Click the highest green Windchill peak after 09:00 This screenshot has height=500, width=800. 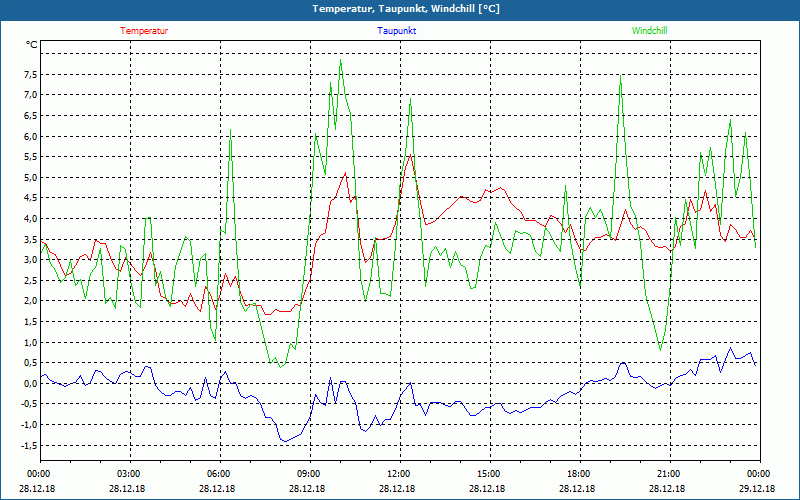click(x=341, y=60)
